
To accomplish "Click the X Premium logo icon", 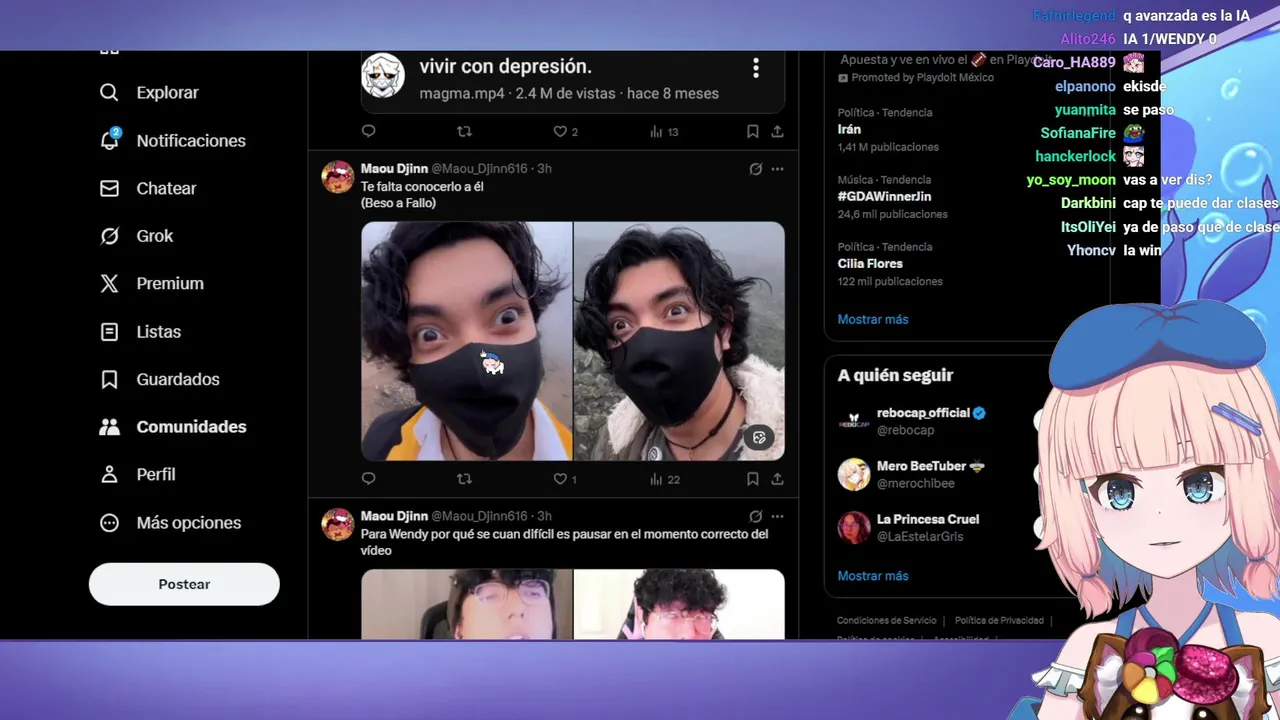I will click(109, 284).
